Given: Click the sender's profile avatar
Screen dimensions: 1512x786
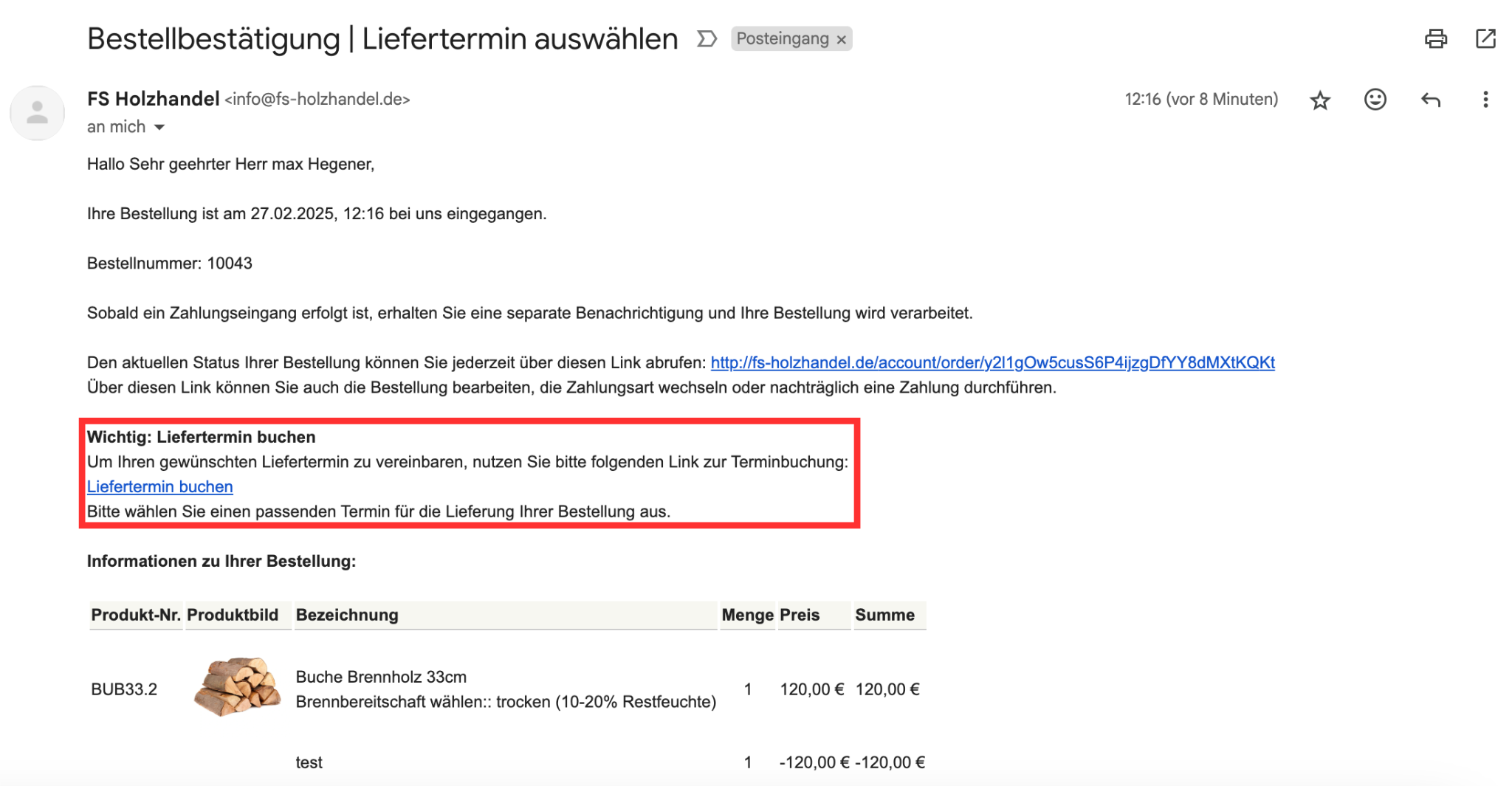Looking at the screenshot, I should pyautogui.click(x=37, y=113).
